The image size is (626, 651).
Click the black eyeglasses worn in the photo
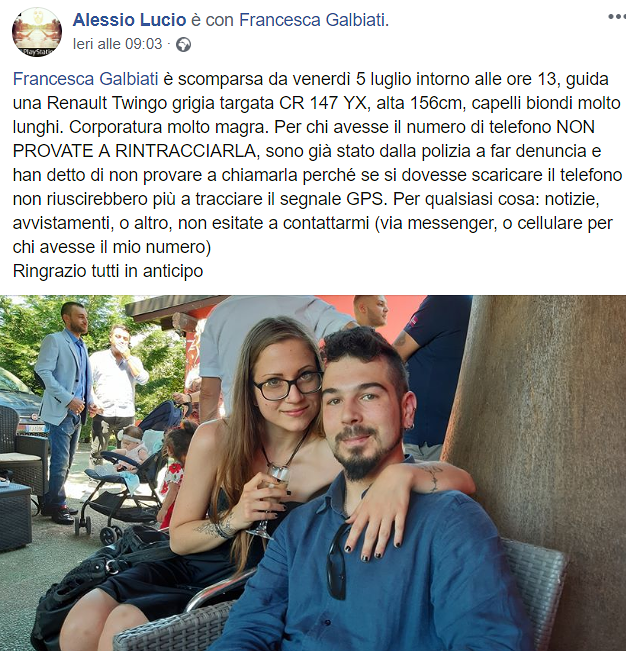pos(288,385)
